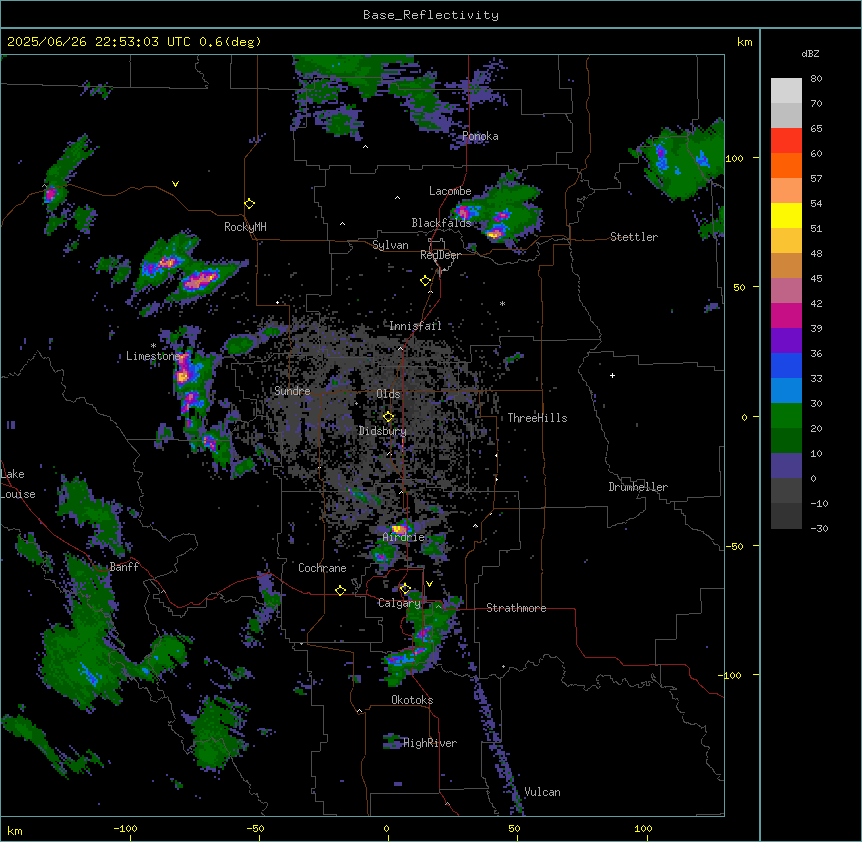Click the 50 tick label on the horizontal axis
The width and height of the screenshot is (862, 842).
515,828
